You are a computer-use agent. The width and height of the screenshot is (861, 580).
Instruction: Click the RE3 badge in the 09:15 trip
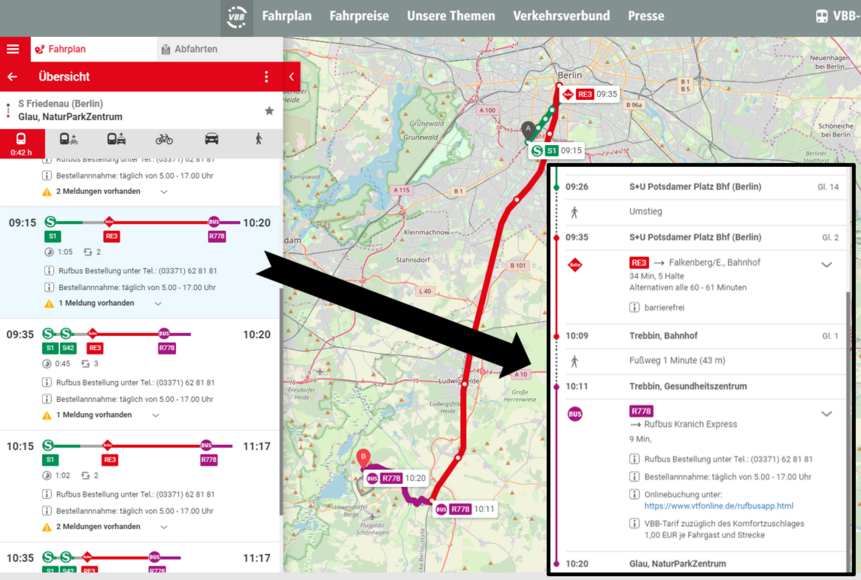pos(111,237)
